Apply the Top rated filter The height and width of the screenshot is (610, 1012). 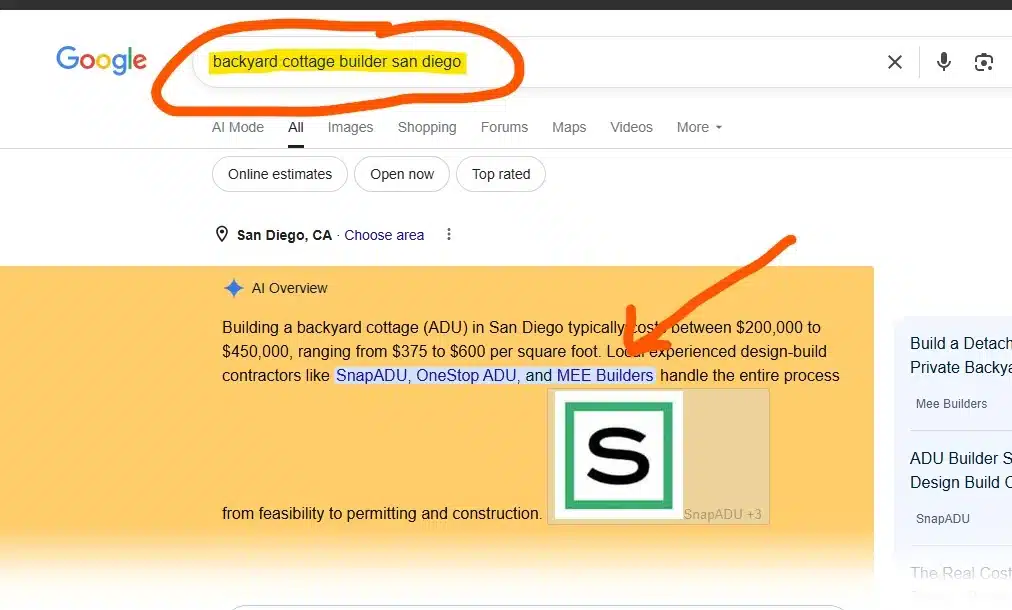click(501, 174)
